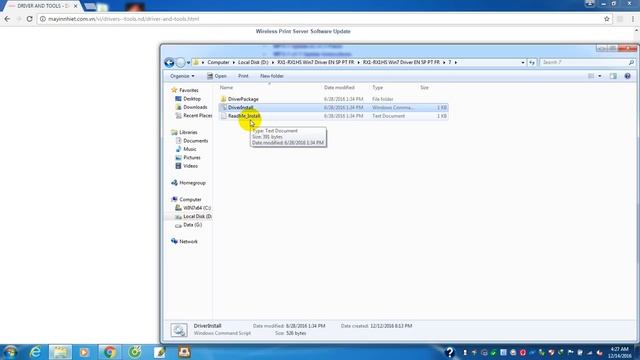Image resolution: width=640 pixels, height=360 pixels.
Task: Open the Documents library
Action: click(x=196, y=141)
